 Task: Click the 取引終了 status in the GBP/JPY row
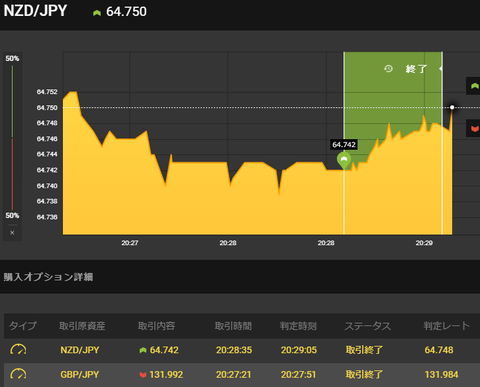(x=364, y=375)
